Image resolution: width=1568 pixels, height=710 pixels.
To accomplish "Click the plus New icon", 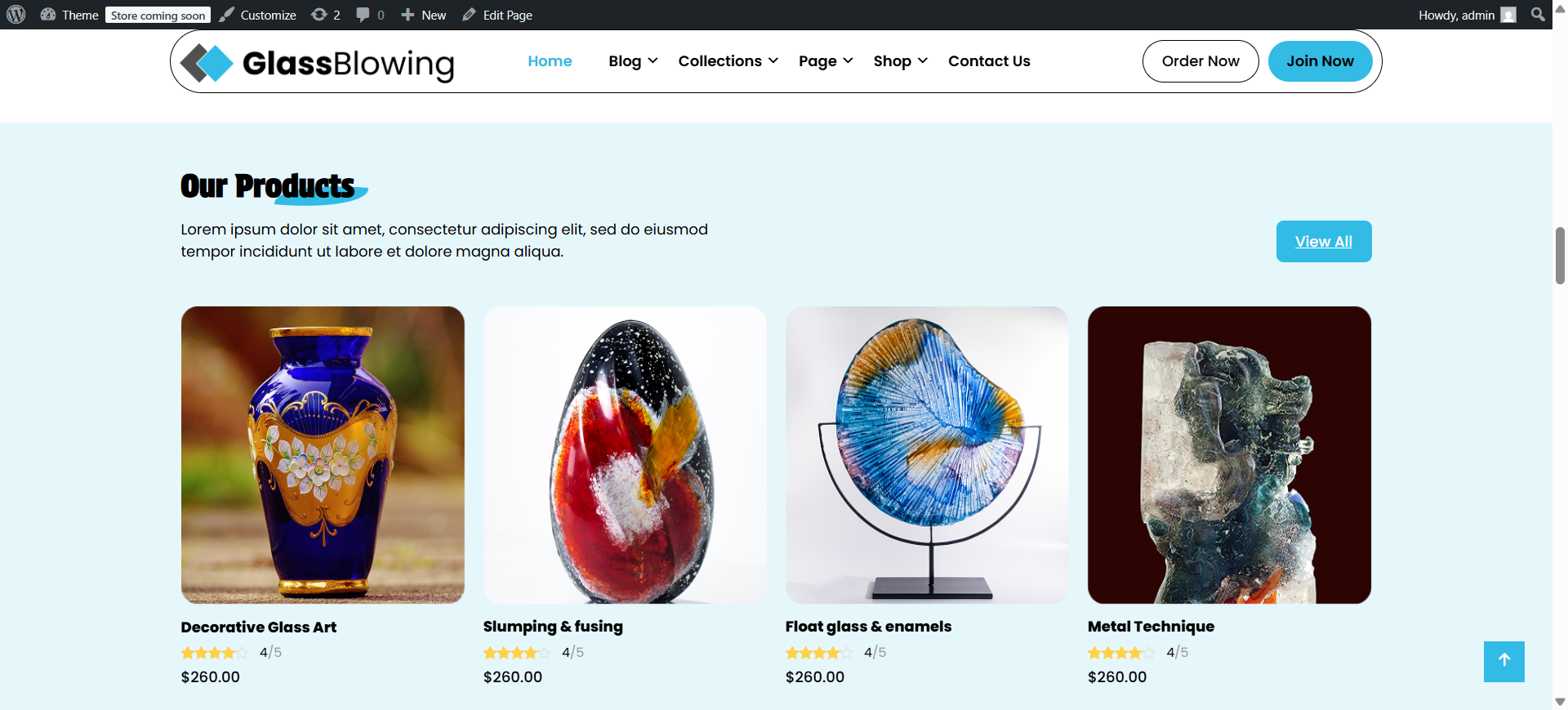I will click(408, 15).
